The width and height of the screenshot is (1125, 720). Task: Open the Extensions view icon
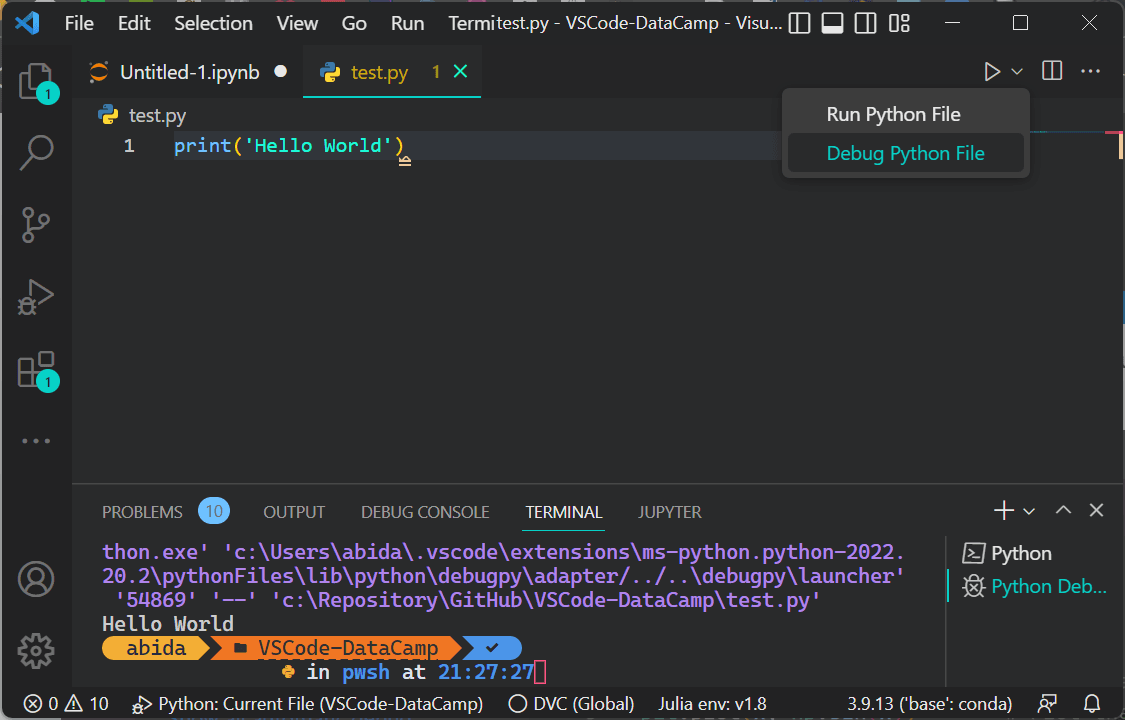click(x=36, y=369)
